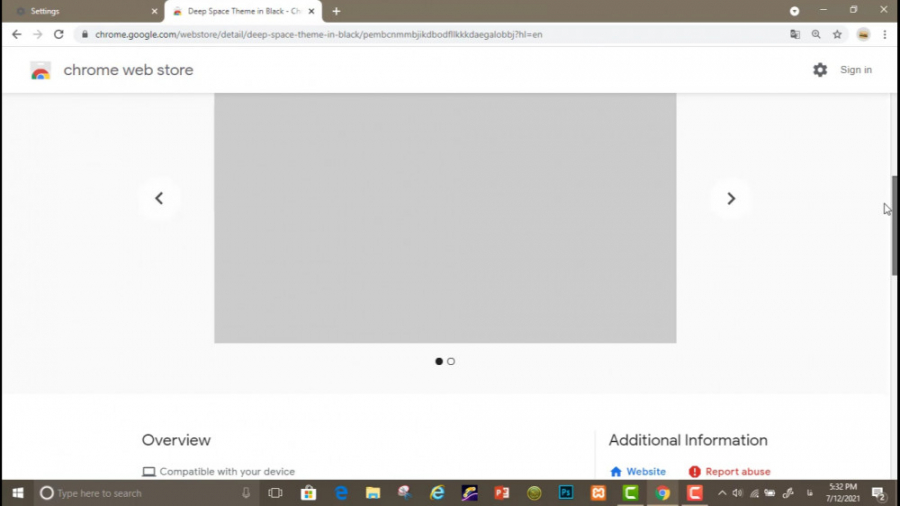The image size is (900, 506).
Task: Open the battery status in tray
Action: 770,493
